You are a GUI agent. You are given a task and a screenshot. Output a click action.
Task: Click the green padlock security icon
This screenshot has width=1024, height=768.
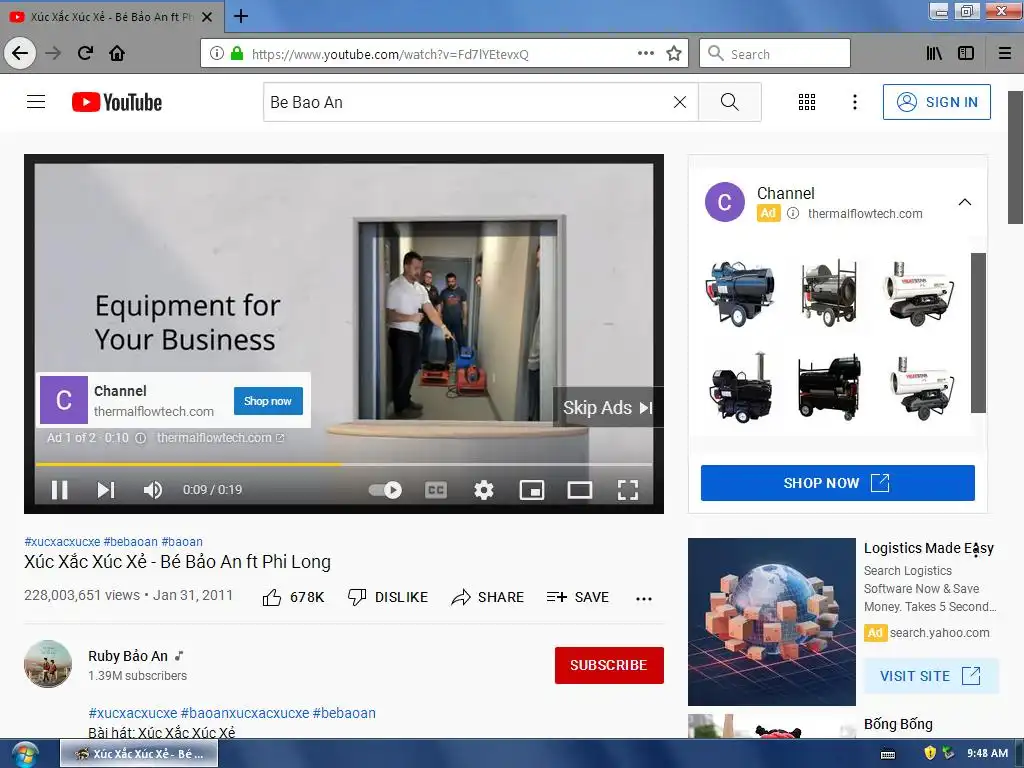[x=237, y=54]
